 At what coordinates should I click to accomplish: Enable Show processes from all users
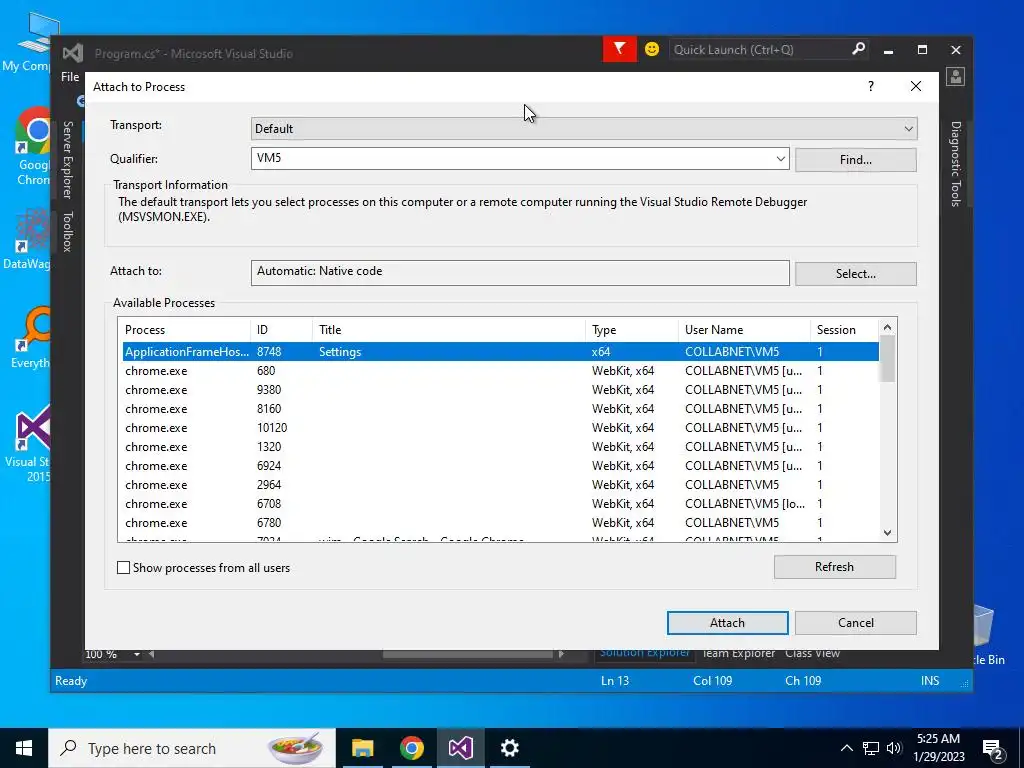coord(123,568)
